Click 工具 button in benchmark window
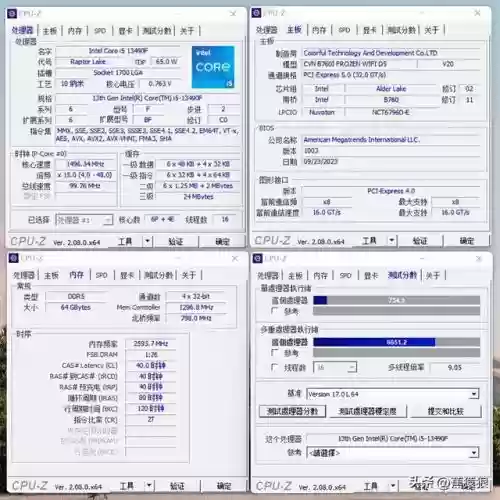This screenshot has height=500, width=500. coord(371,486)
